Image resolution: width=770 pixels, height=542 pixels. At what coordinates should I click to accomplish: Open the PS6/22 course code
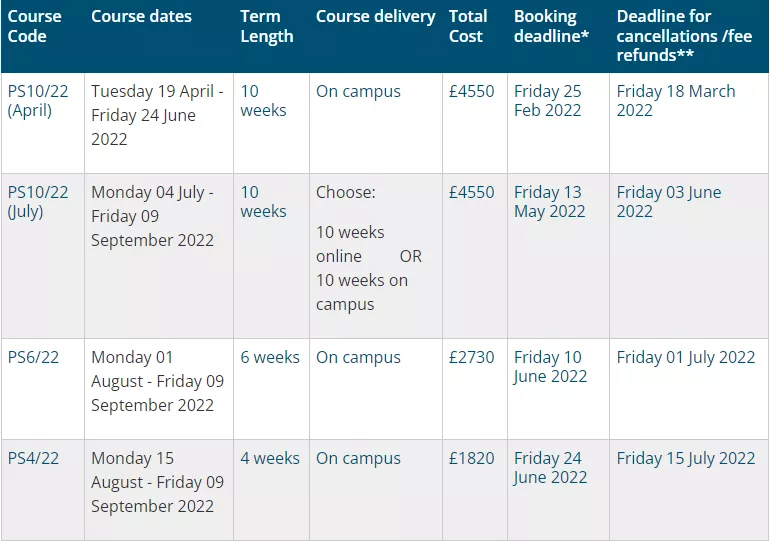[34, 358]
